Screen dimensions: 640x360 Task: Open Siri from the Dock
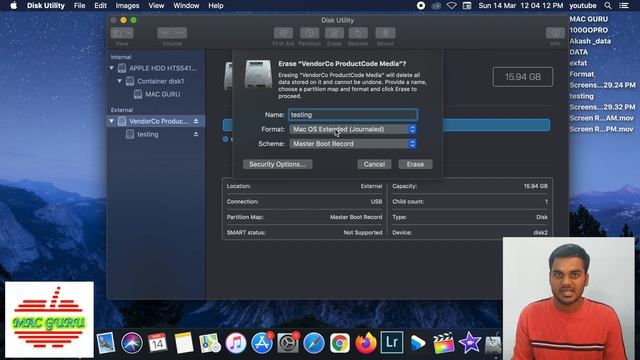pos(131,343)
